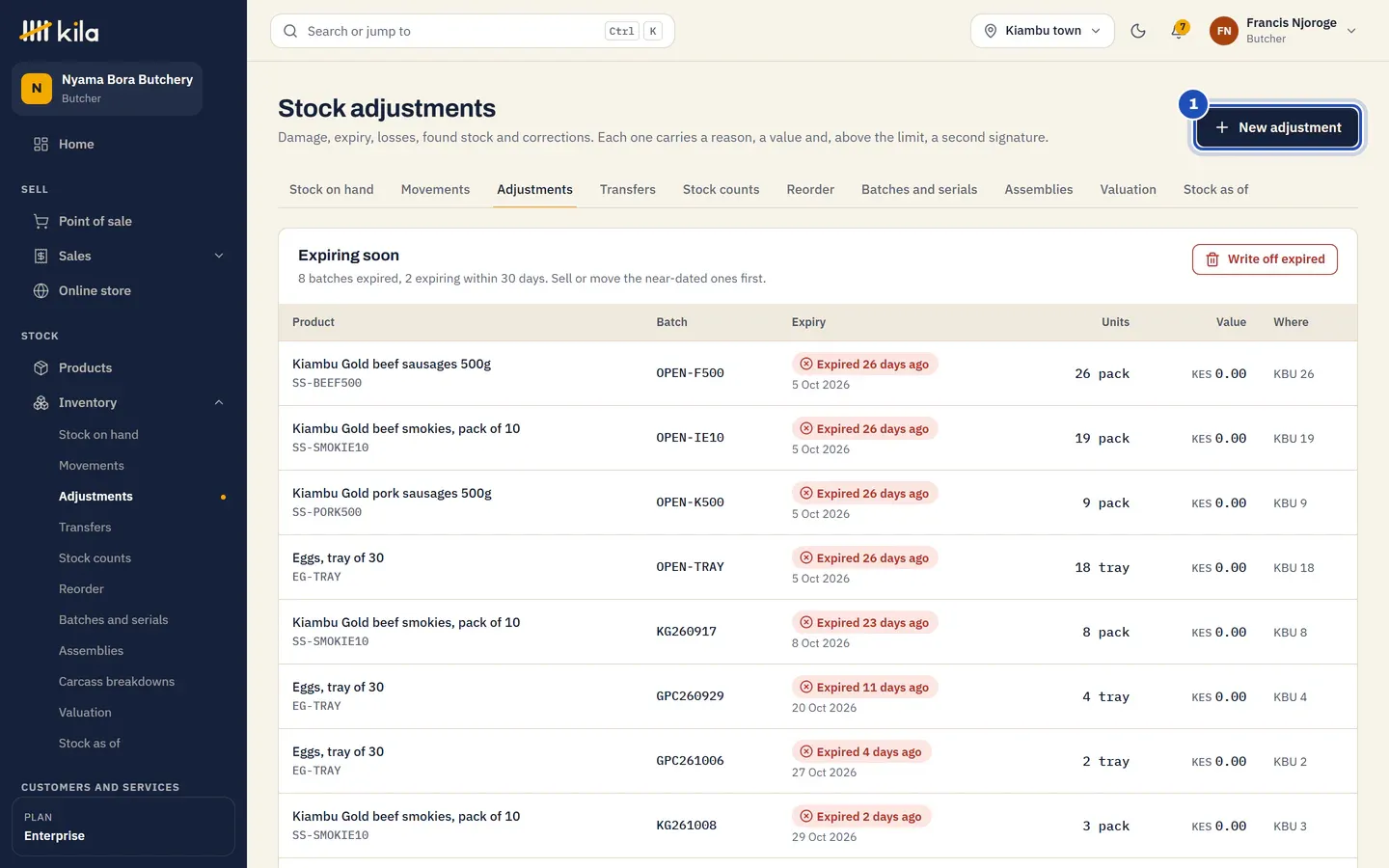Click Kiambu Gold pork sausages 500g
This screenshot has width=1389, height=868.
[x=392, y=493]
